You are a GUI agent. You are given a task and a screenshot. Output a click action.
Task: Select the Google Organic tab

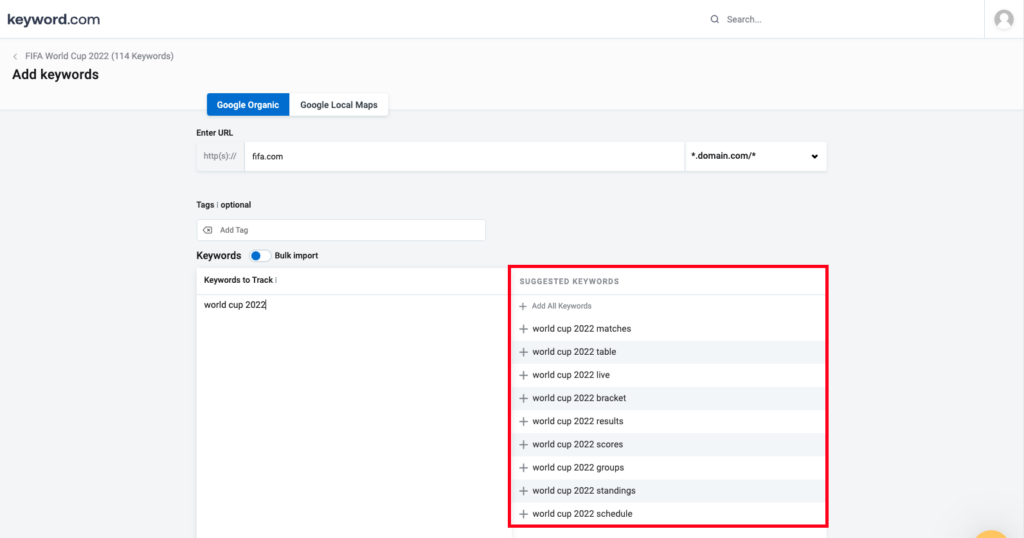coord(248,105)
